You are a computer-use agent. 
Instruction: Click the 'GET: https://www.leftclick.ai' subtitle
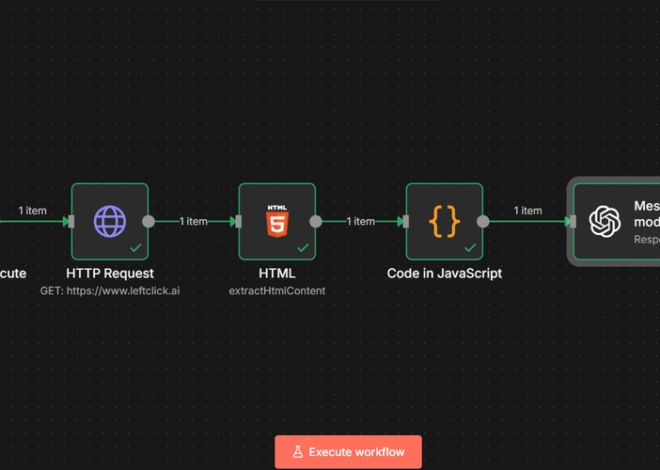pyautogui.click(x=110, y=291)
